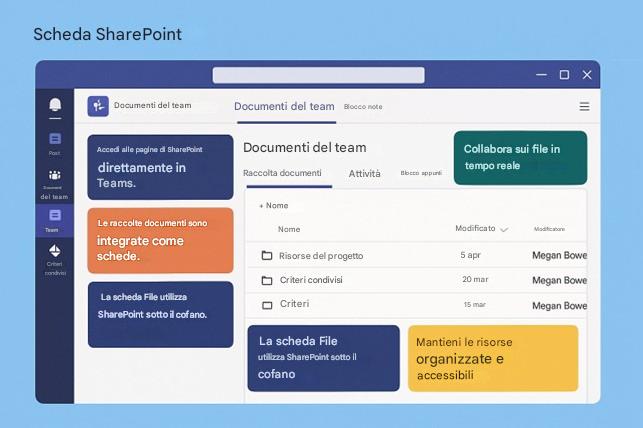Click the Modificatore column header
Viewport: 643px width, 428px height.
(549, 229)
